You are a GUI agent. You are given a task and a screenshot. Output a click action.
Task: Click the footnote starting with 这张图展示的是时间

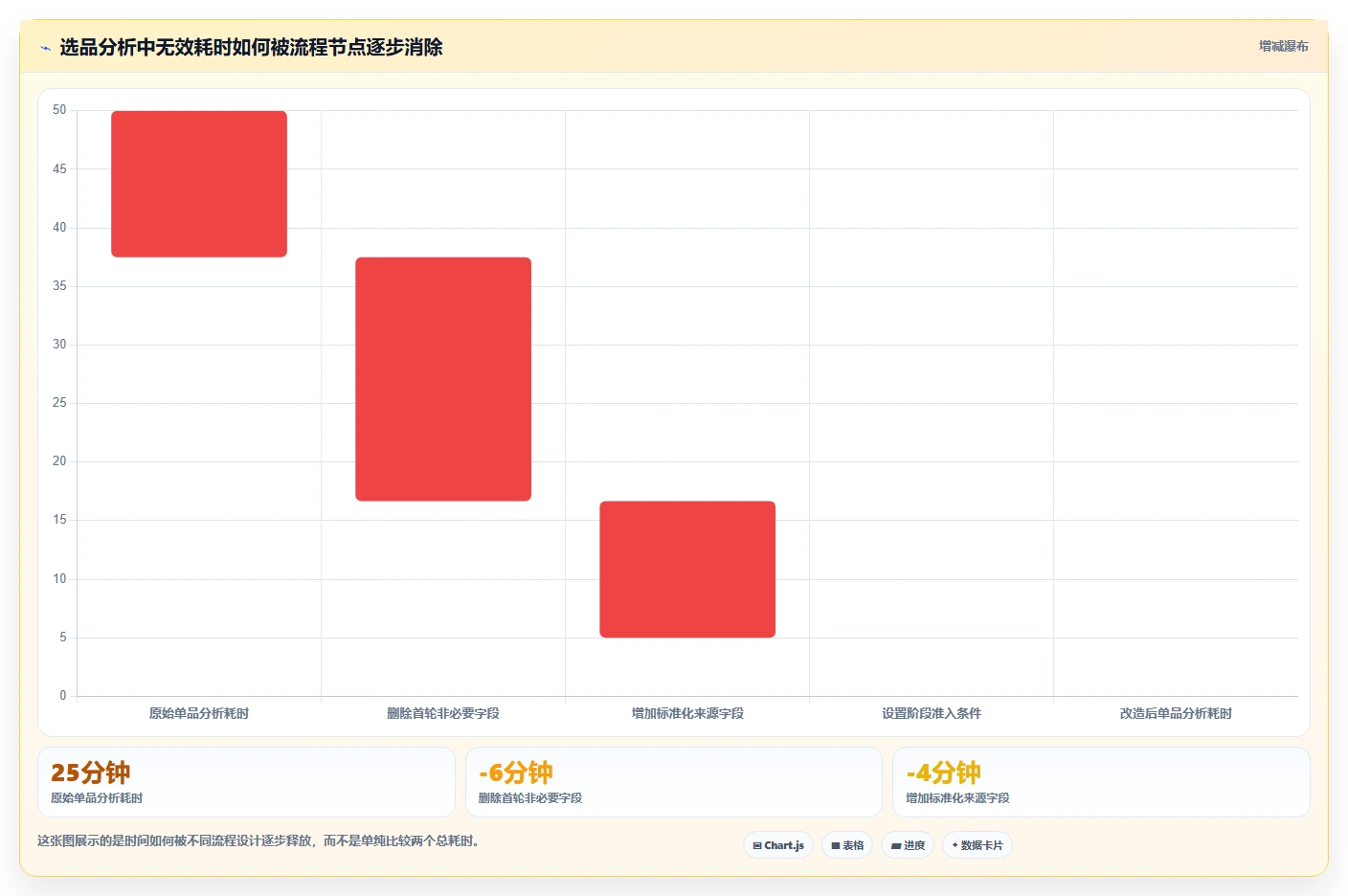(x=258, y=840)
